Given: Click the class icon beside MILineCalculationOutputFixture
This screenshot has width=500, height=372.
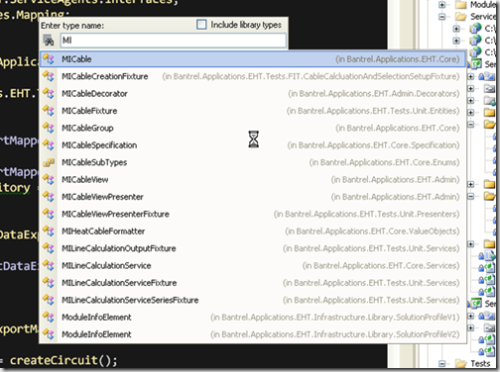Looking at the screenshot, I should pos(49,248).
